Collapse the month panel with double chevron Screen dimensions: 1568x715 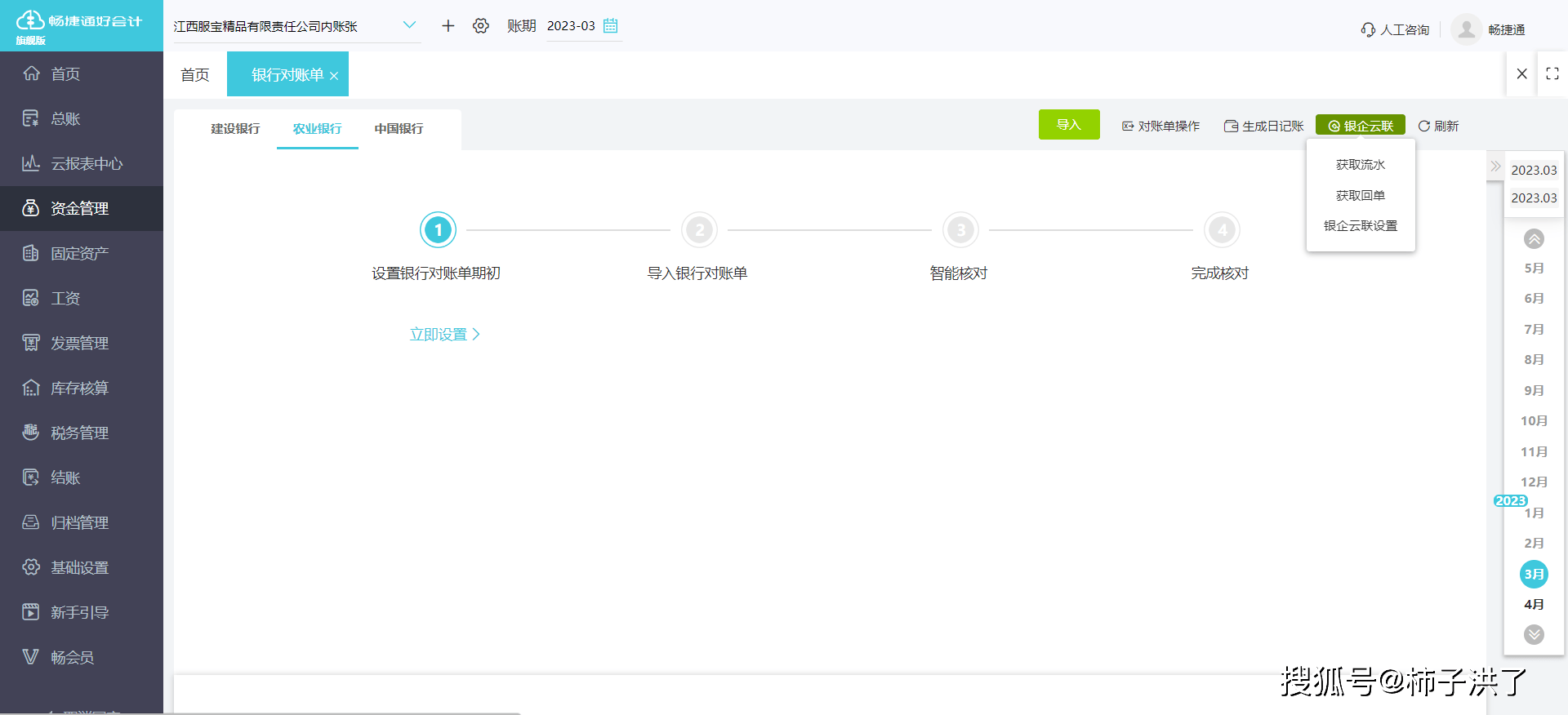tap(1494, 167)
